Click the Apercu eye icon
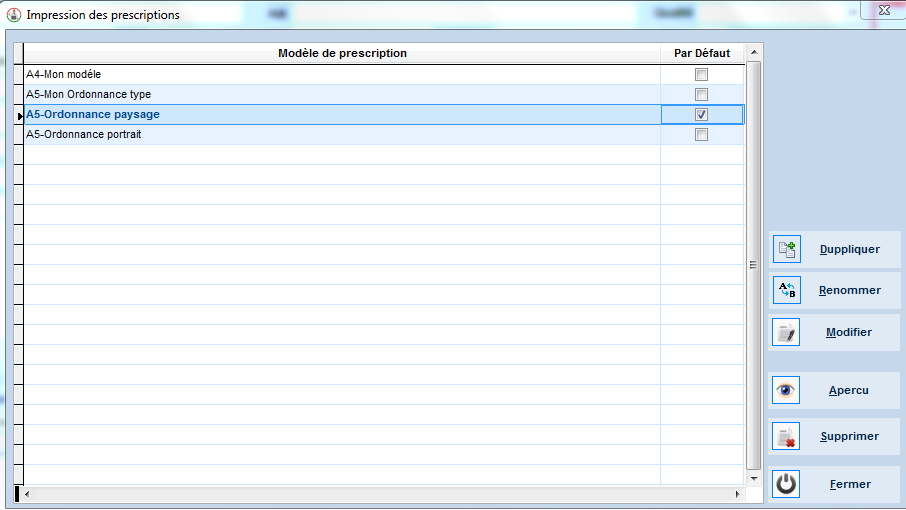Viewport: 906px width, 510px height. tap(787, 391)
